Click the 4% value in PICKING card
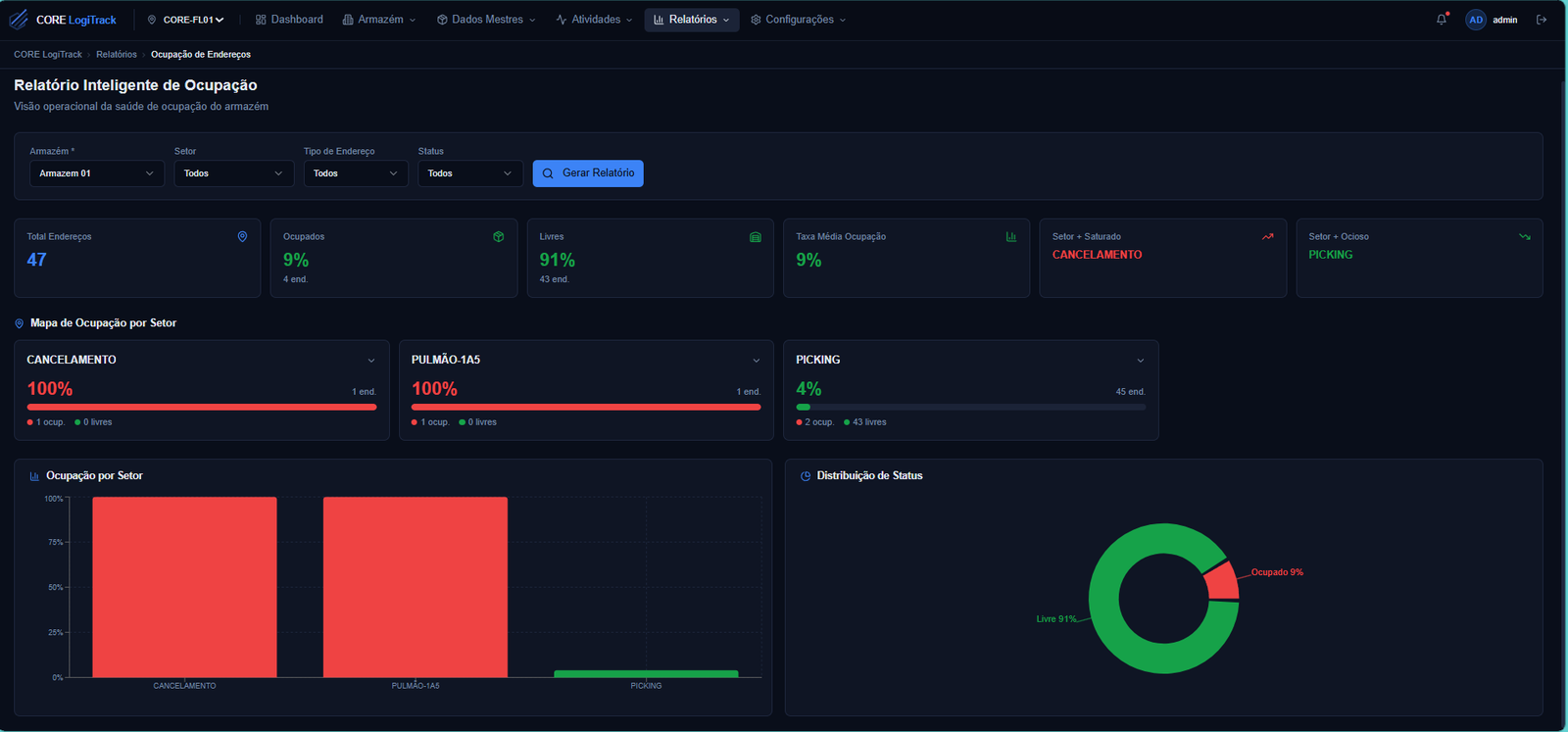The width and height of the screenshot is (1568, 732). [808, 389]
